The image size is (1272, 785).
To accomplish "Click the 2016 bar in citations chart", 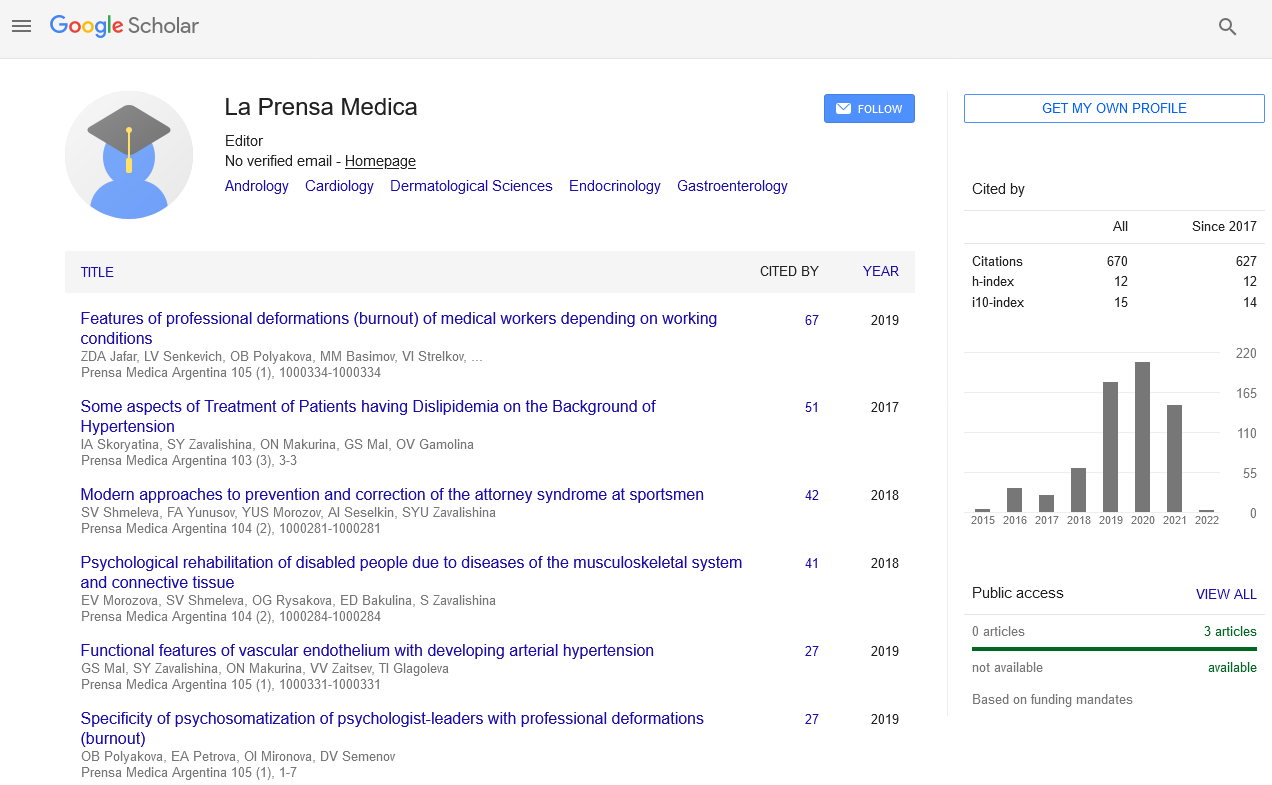I will tap(1014, 500).
